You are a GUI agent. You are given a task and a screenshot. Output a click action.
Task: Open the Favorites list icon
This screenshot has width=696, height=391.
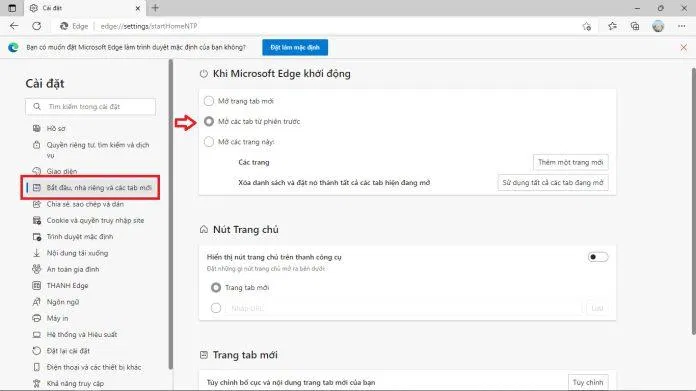[613, 26]
